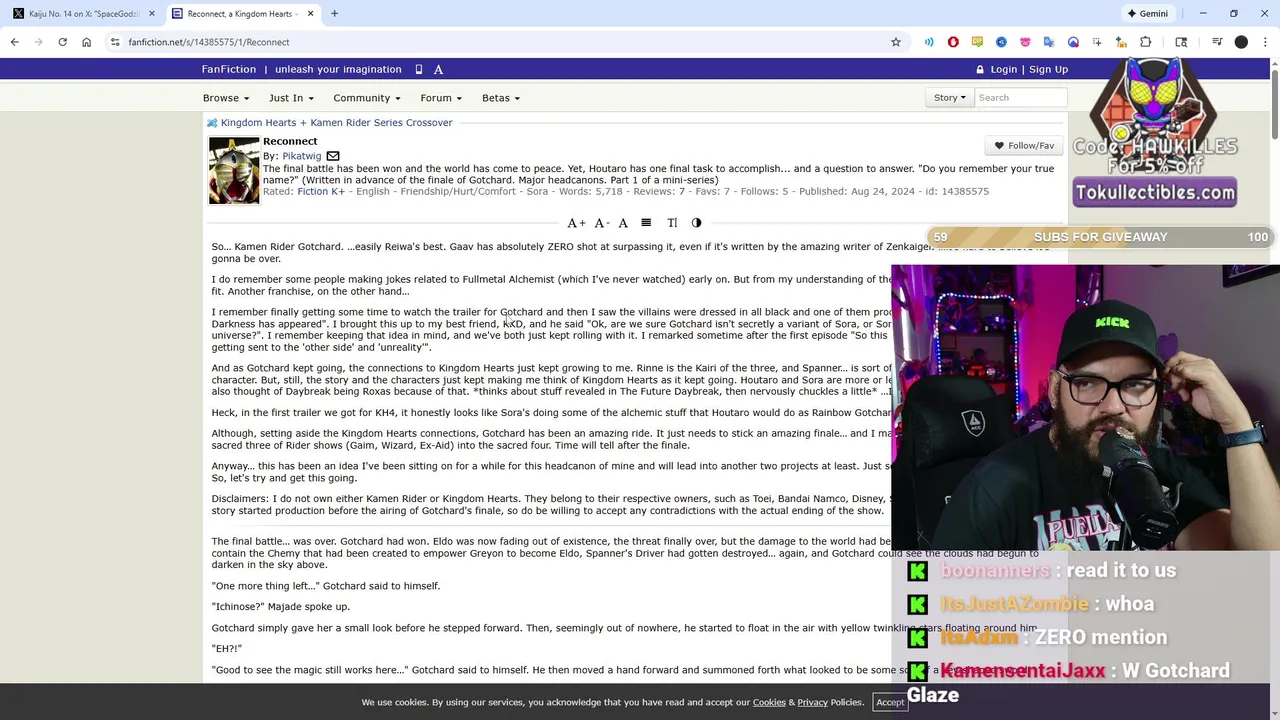
Task: Click the Login link
Action: 1003,69
